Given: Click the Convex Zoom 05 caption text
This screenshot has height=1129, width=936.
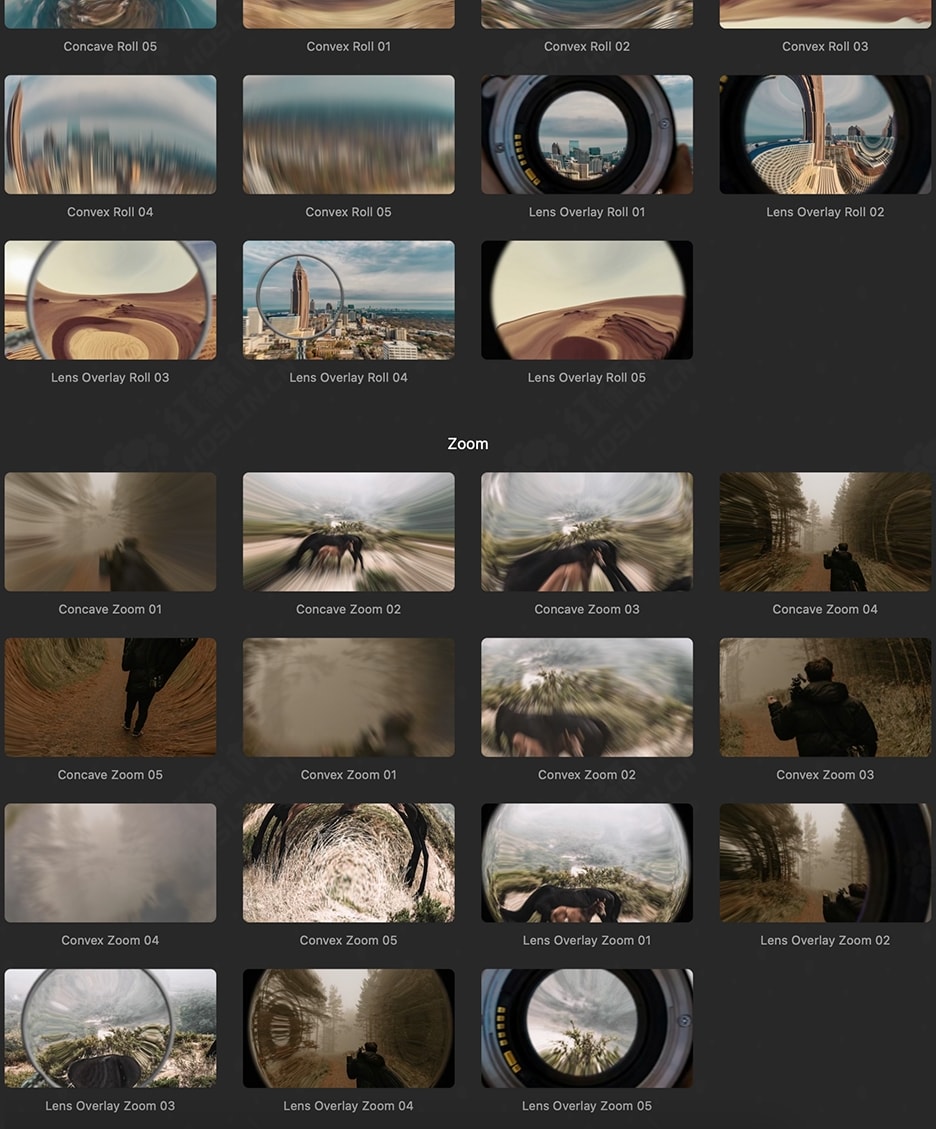Looking at the screenshot, I should coord(348,940).
